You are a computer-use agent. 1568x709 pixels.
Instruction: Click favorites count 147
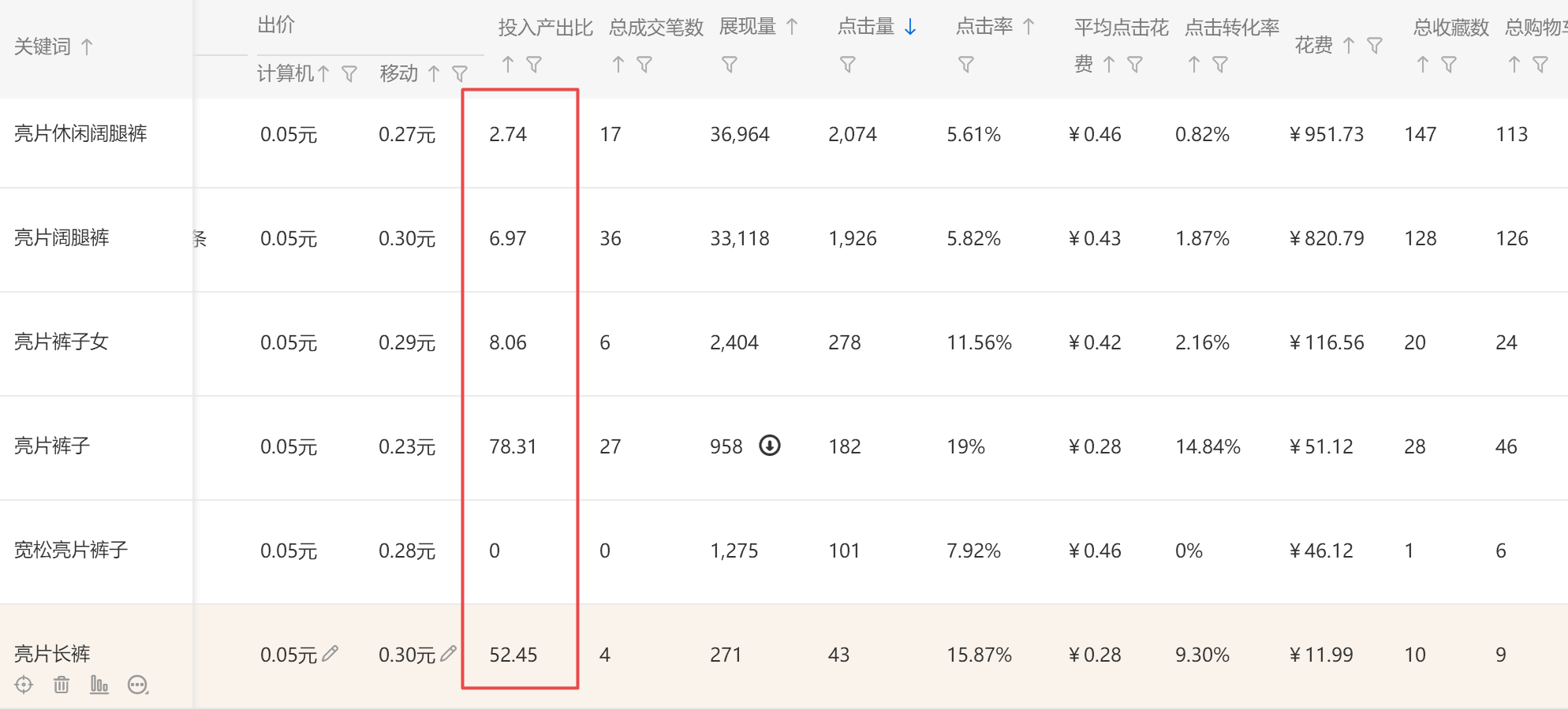(x=1421, y=134)
